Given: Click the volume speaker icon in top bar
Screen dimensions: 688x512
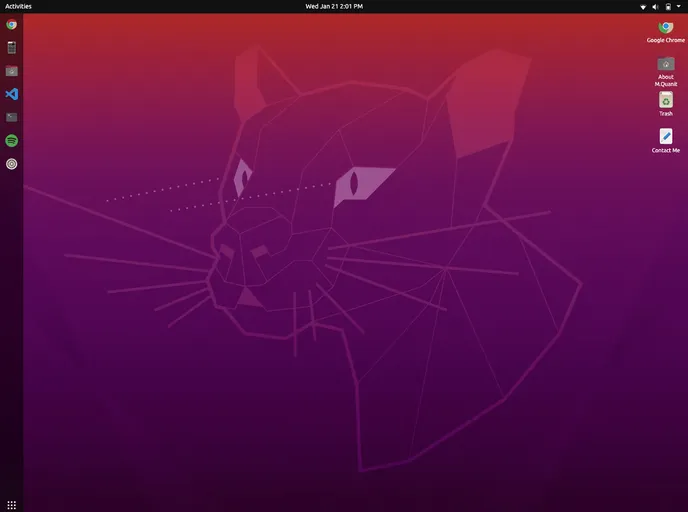Looking at the screenshot, I should (655, 6).
